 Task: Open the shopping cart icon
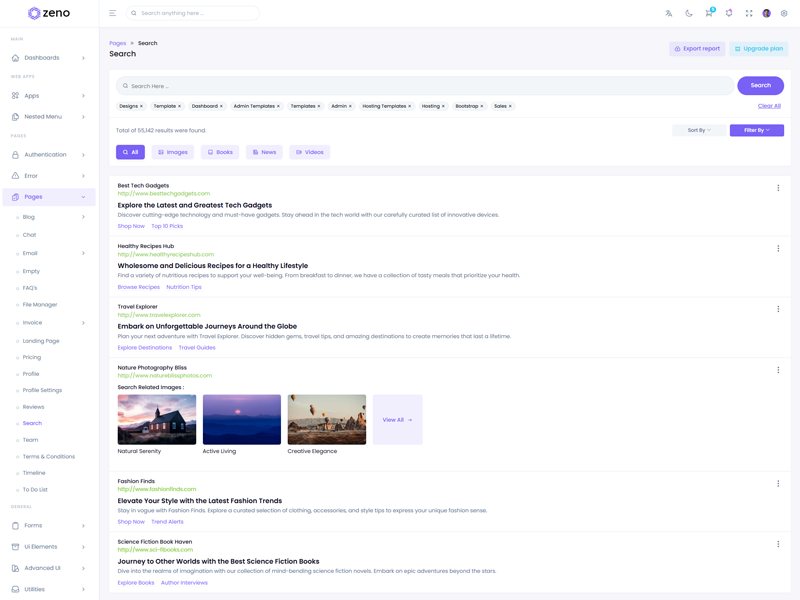coord(709,13)
